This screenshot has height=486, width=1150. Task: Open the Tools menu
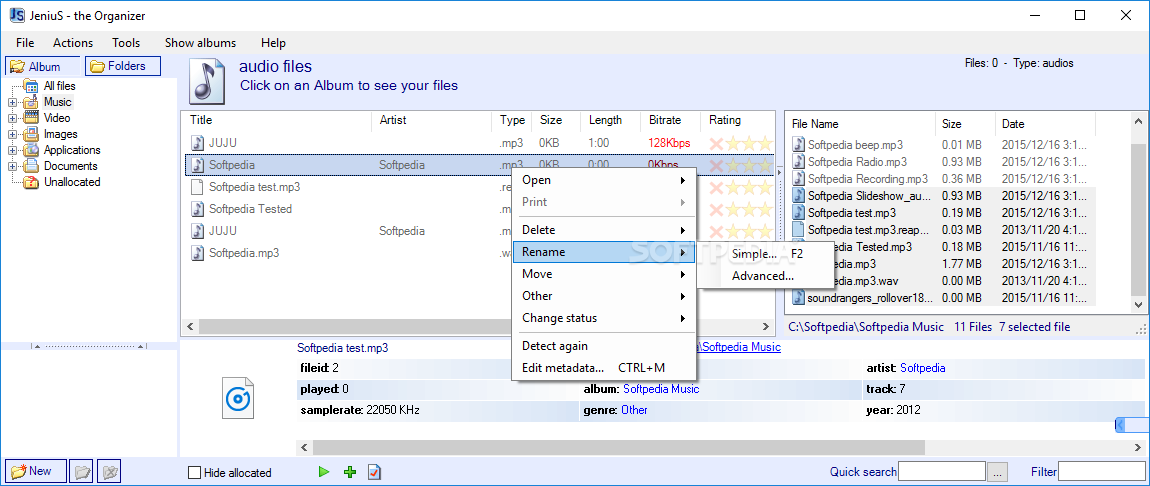[126, 43]
